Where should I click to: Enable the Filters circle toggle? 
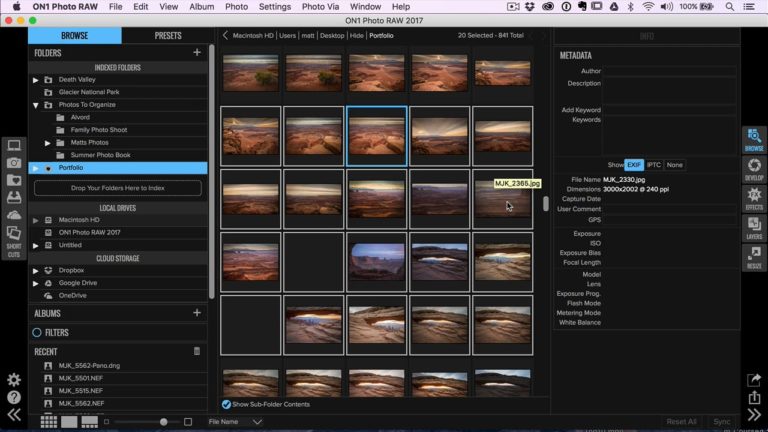pos(37,333)
